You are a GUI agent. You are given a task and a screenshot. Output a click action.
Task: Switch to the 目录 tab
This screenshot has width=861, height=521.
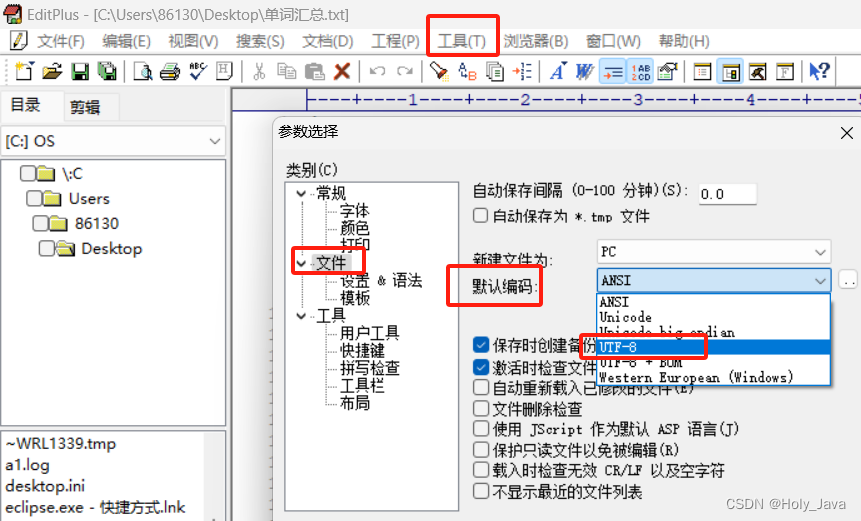tap(26, 105)
